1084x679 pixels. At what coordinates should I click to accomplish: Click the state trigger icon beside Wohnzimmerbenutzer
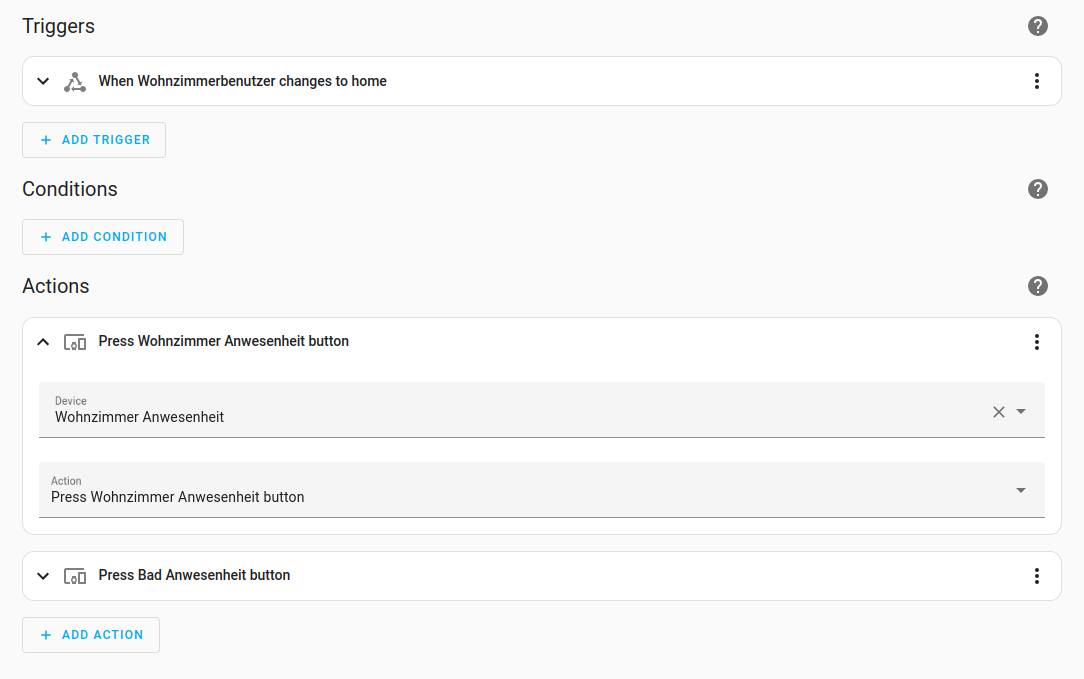[75, 82]
